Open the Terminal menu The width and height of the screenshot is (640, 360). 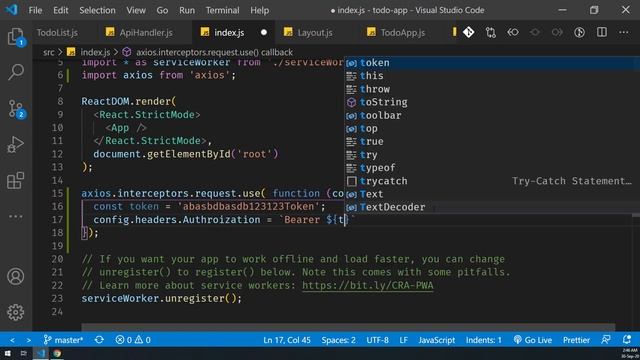pyautogui.click(x=222, y=10)
